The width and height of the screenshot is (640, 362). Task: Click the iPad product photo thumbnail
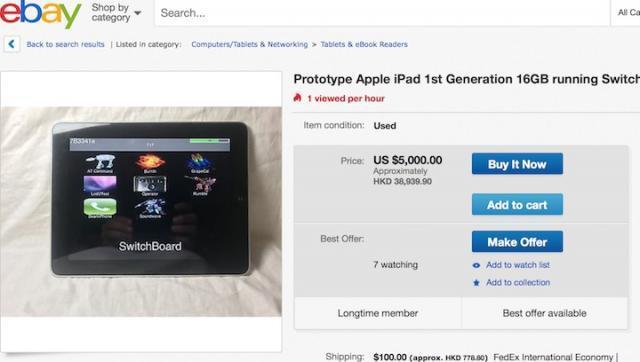pyautogui.click(x=141, y=211)
